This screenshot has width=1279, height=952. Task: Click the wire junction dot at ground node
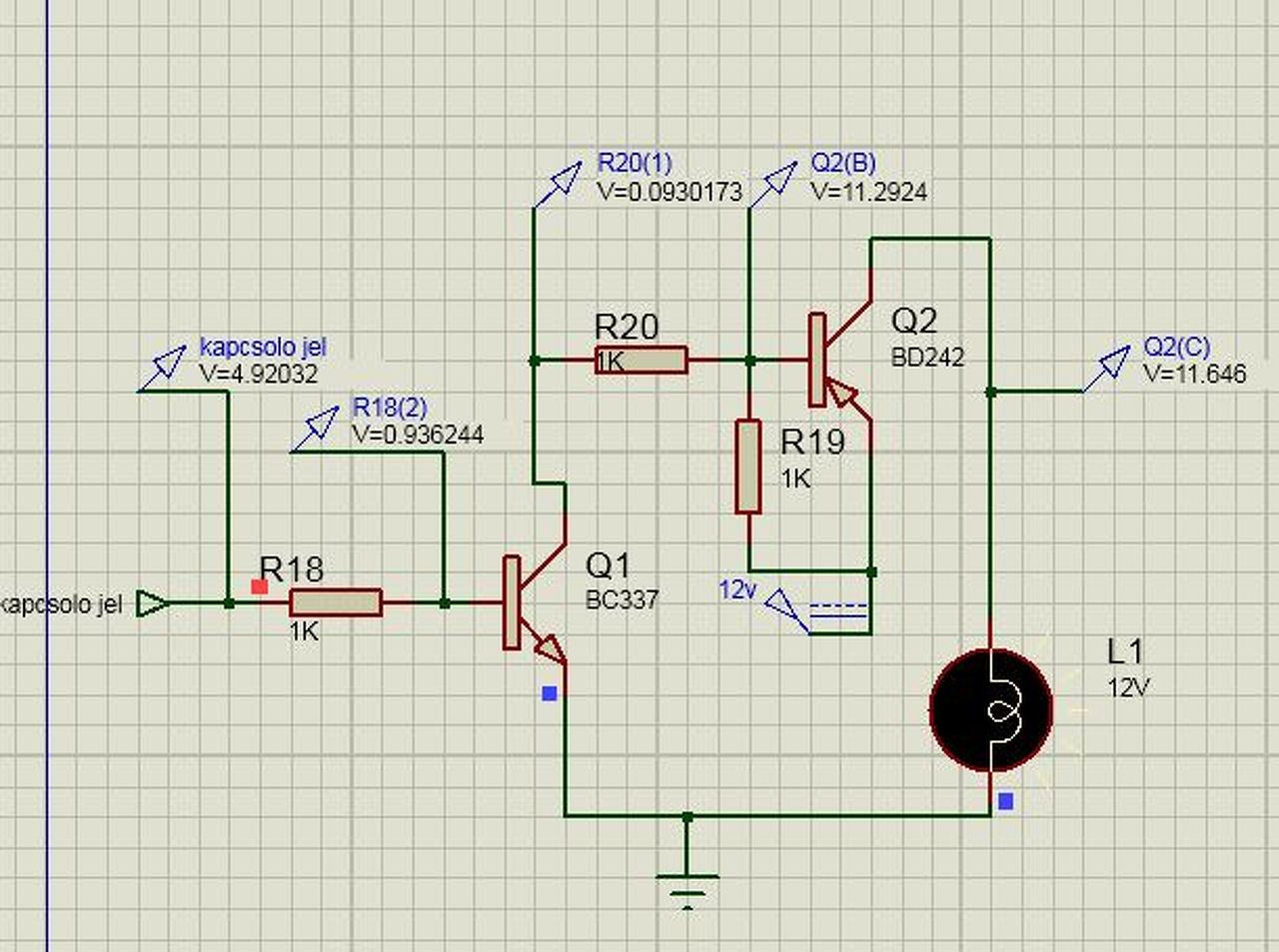(687, 816)
